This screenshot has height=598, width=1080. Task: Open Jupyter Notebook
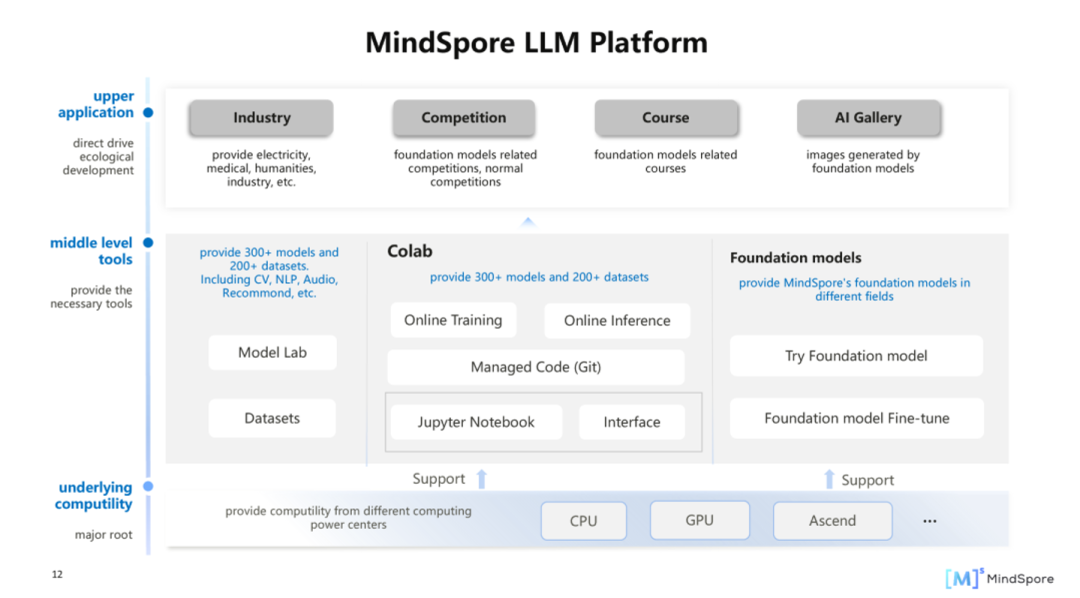pyautogui.click(x=476, y=422)
